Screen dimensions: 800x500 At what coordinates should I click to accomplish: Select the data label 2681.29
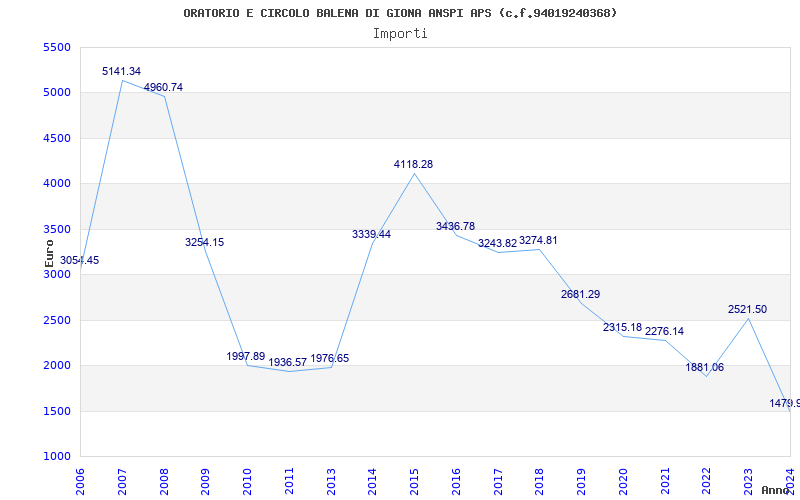tap(581, 294)
